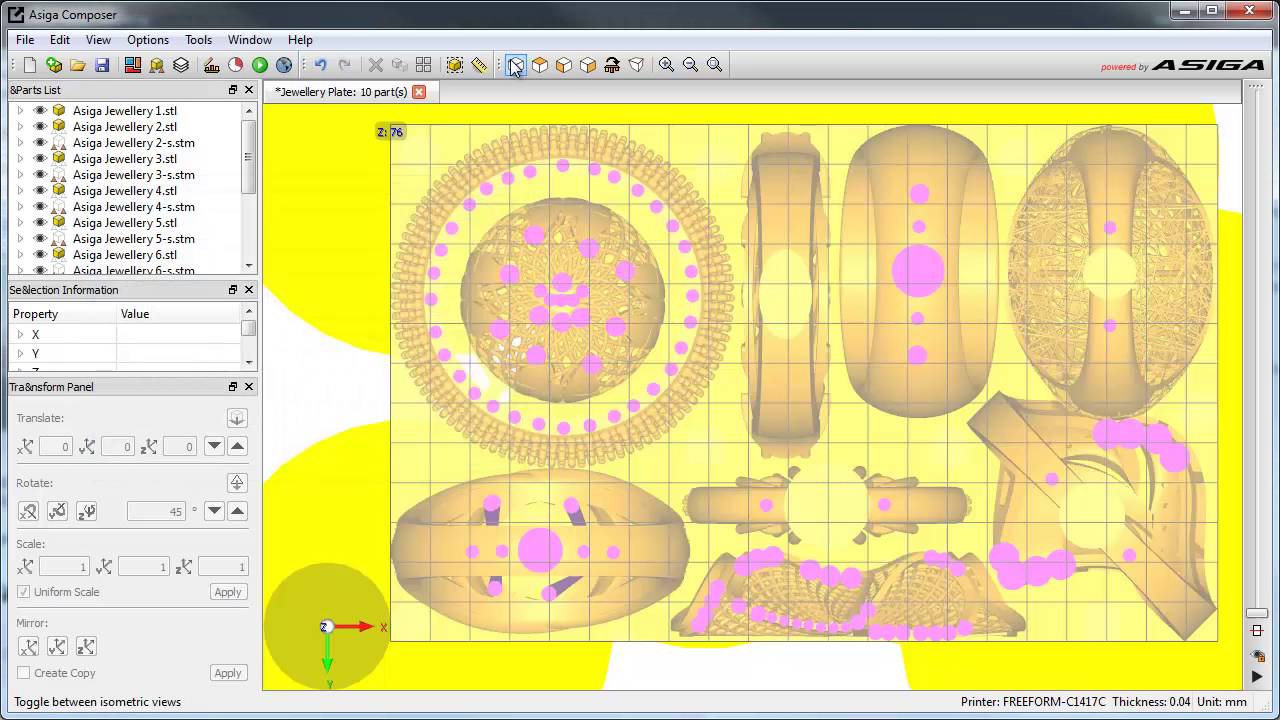Expand Asiga Jewellery 2-s.stm tree node
The height and width of the screenshot is (720, 1280).
coord(20,143)
